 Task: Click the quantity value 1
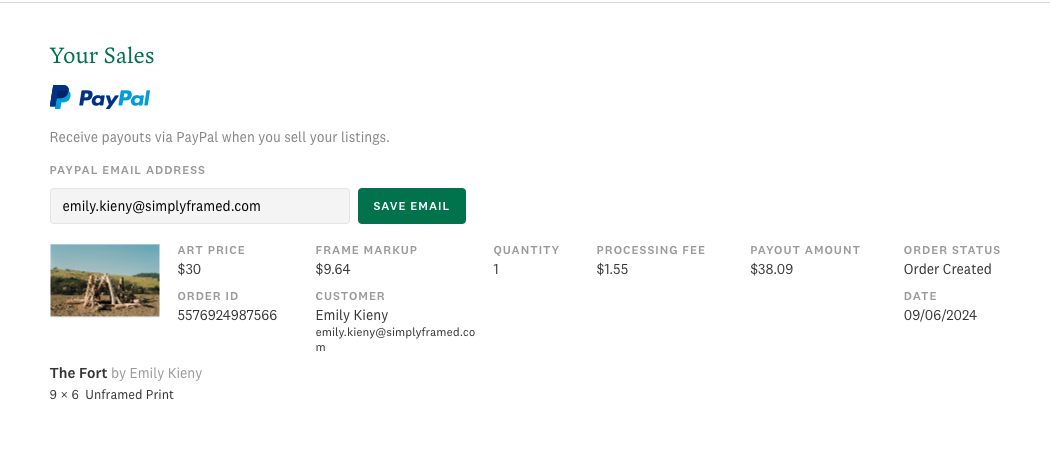tap(497, 269)
